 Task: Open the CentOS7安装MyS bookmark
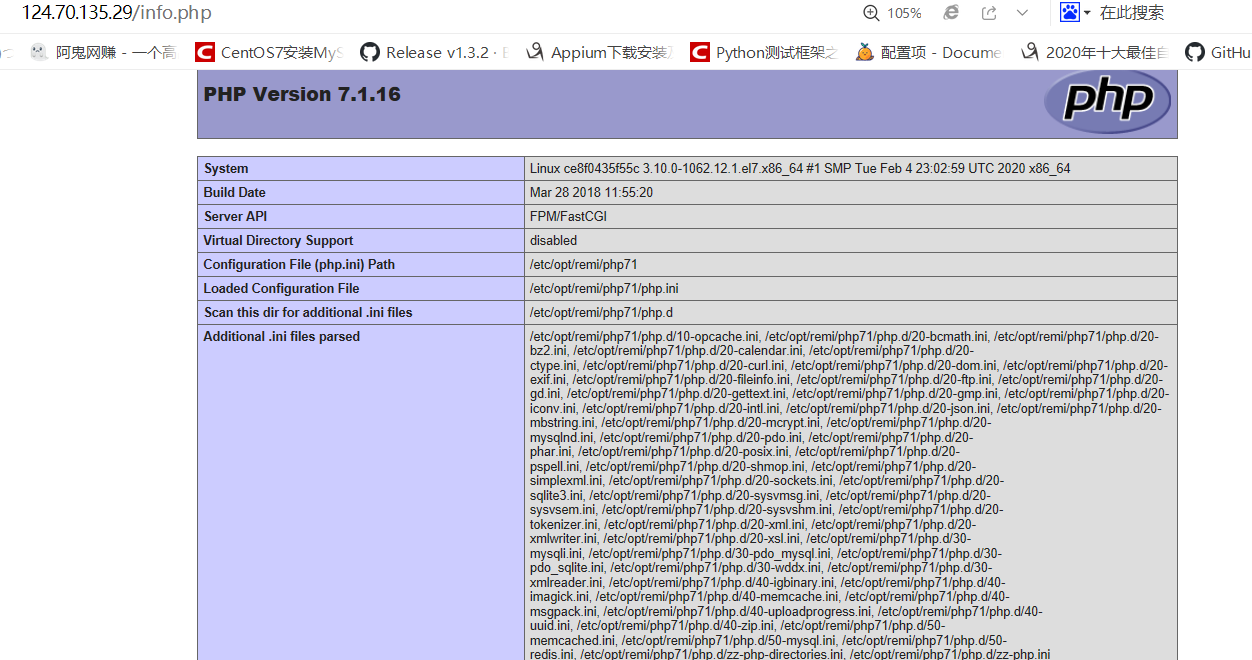[x=270, y=53]
